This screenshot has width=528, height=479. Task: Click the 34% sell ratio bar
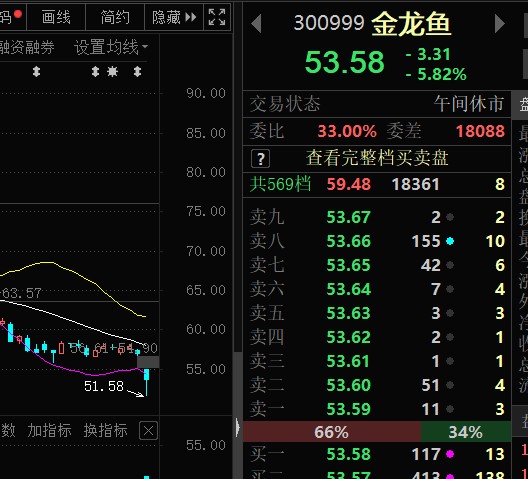click(466, 432)
